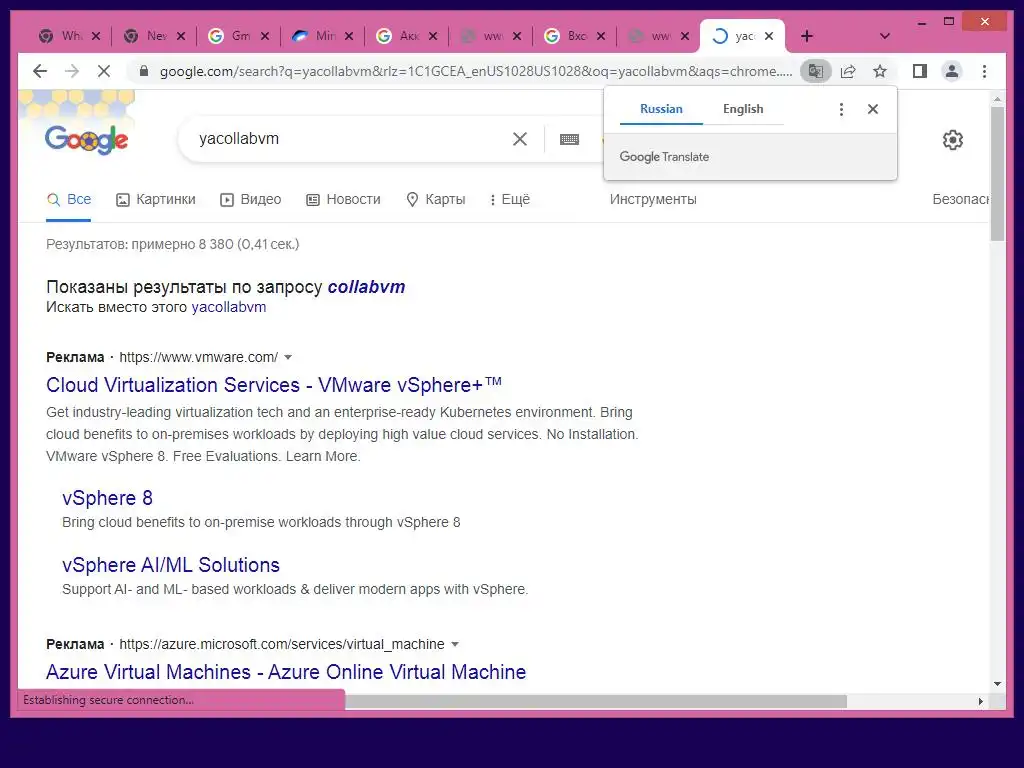Close the Gm... tab
The image size is (1024, 768).
tap(264, 36)
